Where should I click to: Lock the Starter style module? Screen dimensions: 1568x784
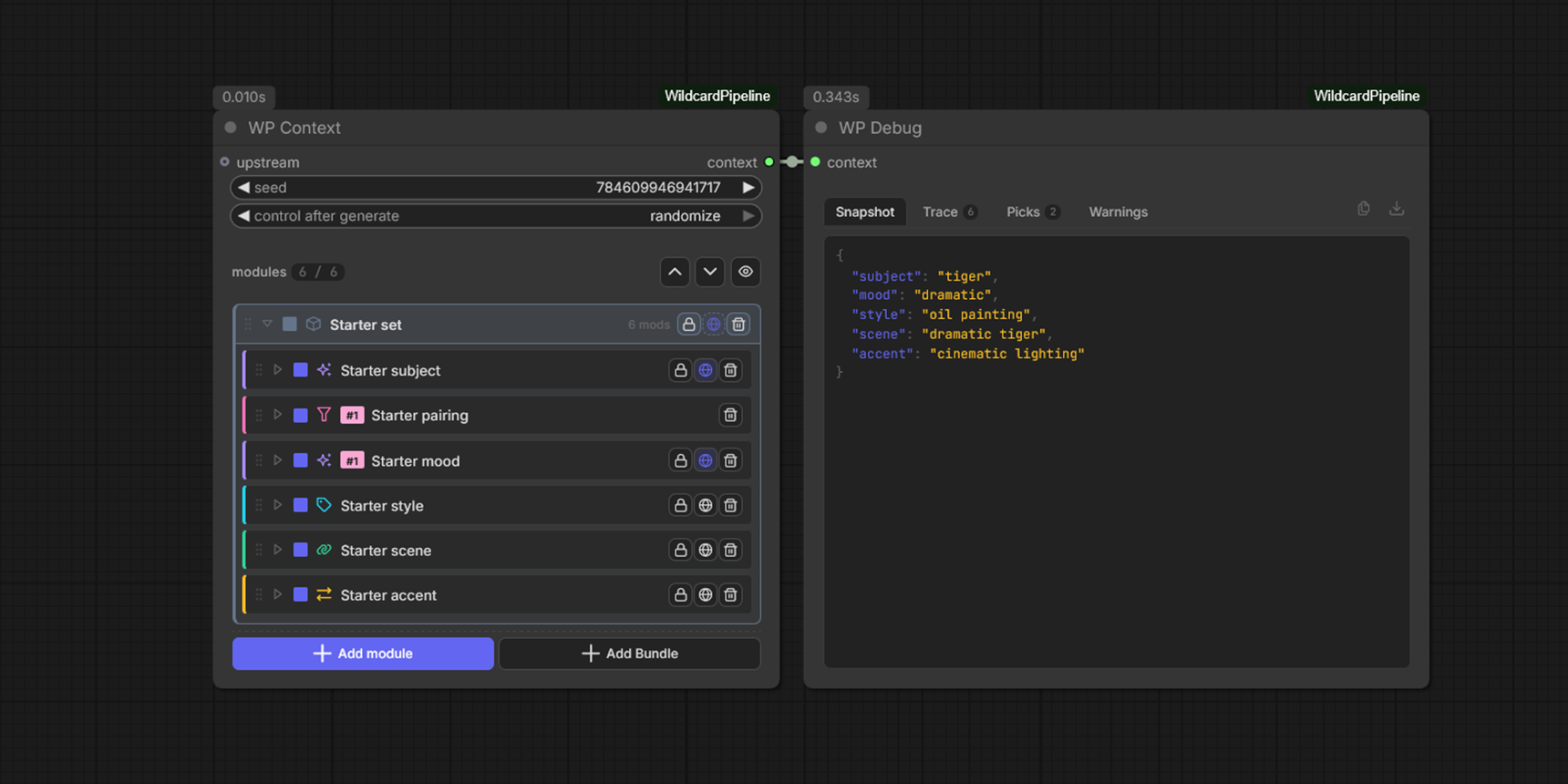coord(680,505)
